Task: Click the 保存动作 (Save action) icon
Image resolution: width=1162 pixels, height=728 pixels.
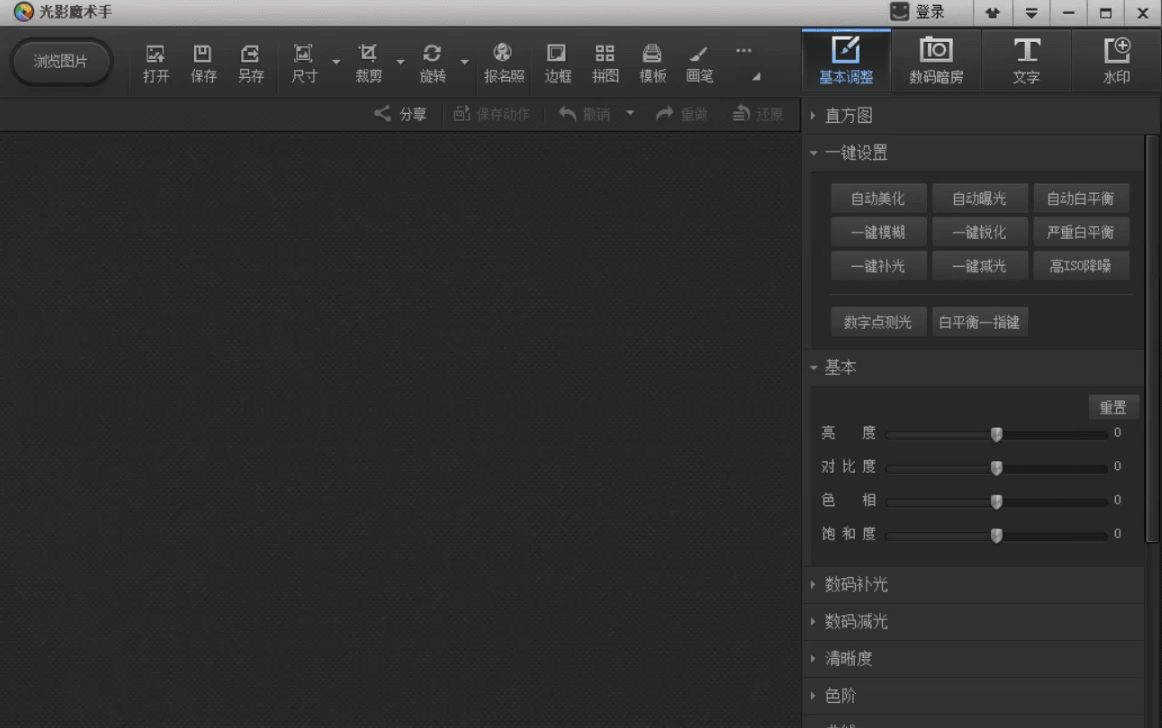Action: pyautogui.click(x=462, y=113)
